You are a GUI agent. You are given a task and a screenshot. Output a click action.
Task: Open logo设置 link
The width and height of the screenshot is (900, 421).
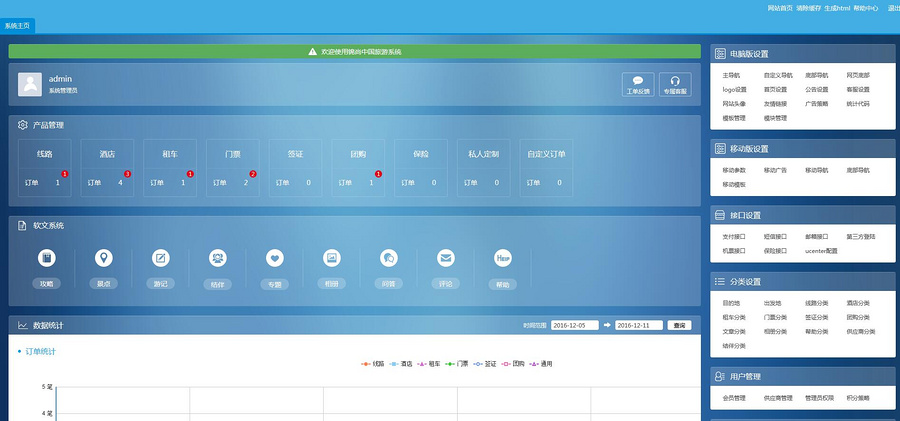(x=734, y=90)
